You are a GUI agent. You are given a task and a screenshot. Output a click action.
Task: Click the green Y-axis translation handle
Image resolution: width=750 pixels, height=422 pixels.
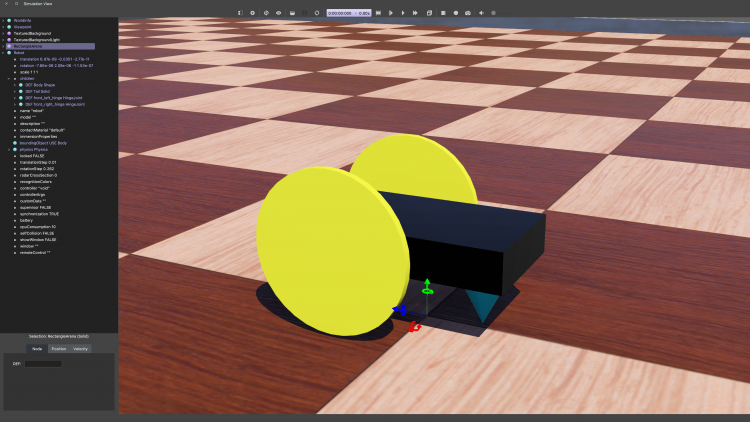click(427, 286)
